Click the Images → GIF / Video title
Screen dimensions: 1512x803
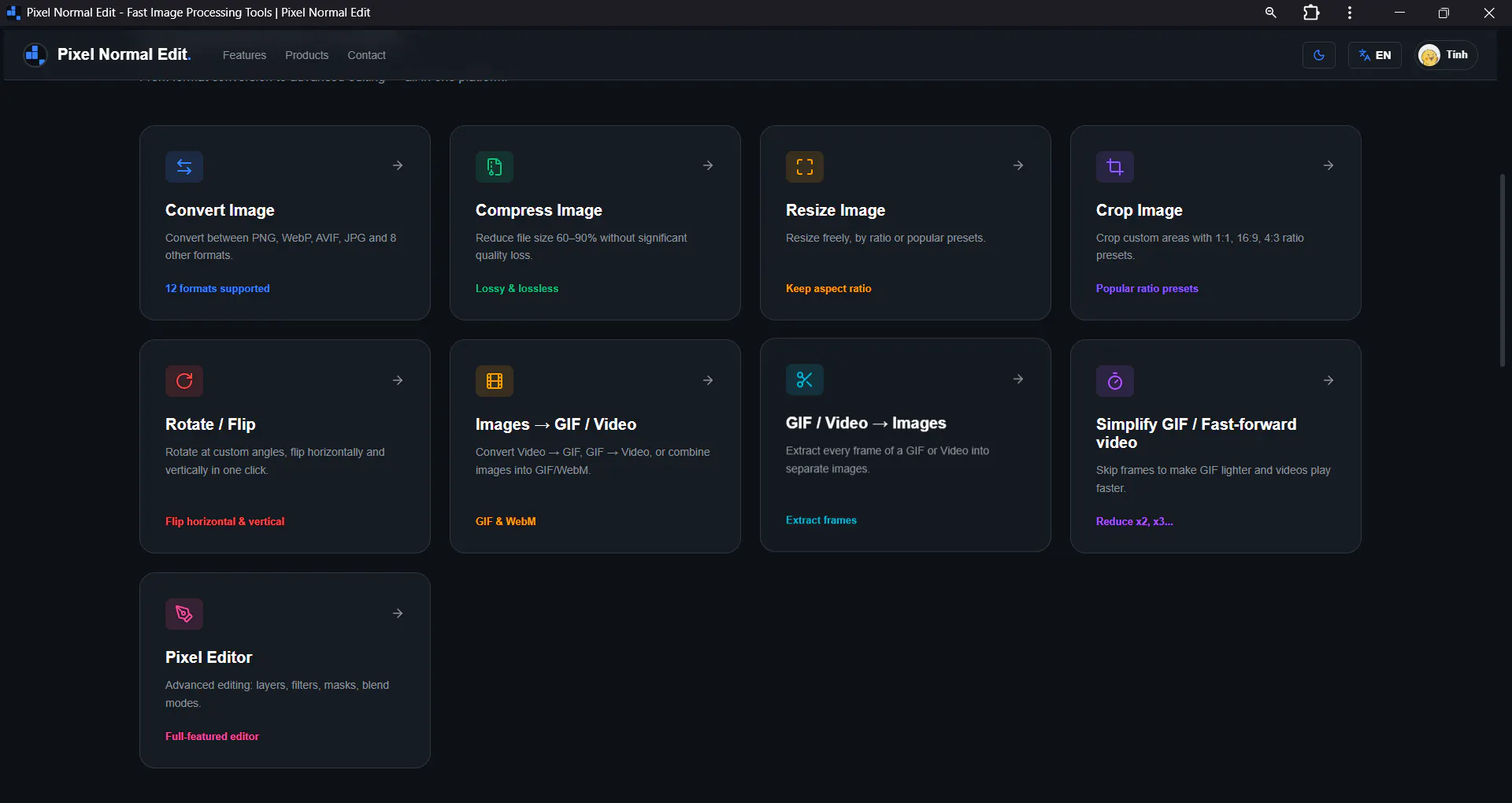pyautogui.click(x=556, y=424)
